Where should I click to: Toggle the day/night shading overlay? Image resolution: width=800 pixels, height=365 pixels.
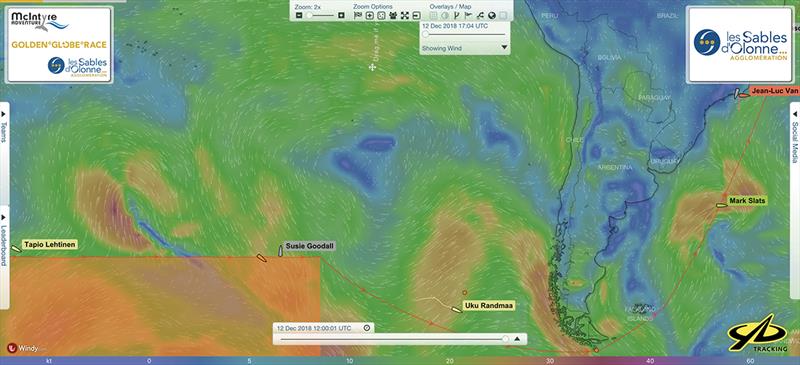[445, 16]
